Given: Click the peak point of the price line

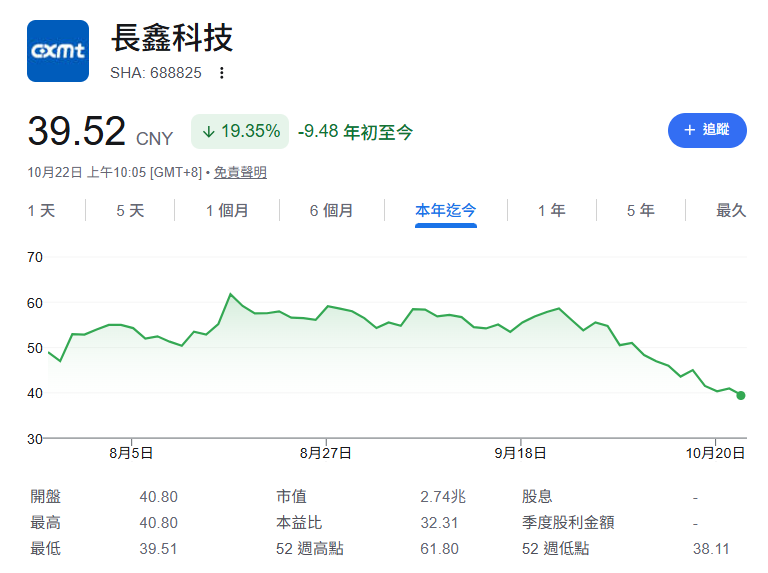Looking at the screenshot, I should pos(230,294).
